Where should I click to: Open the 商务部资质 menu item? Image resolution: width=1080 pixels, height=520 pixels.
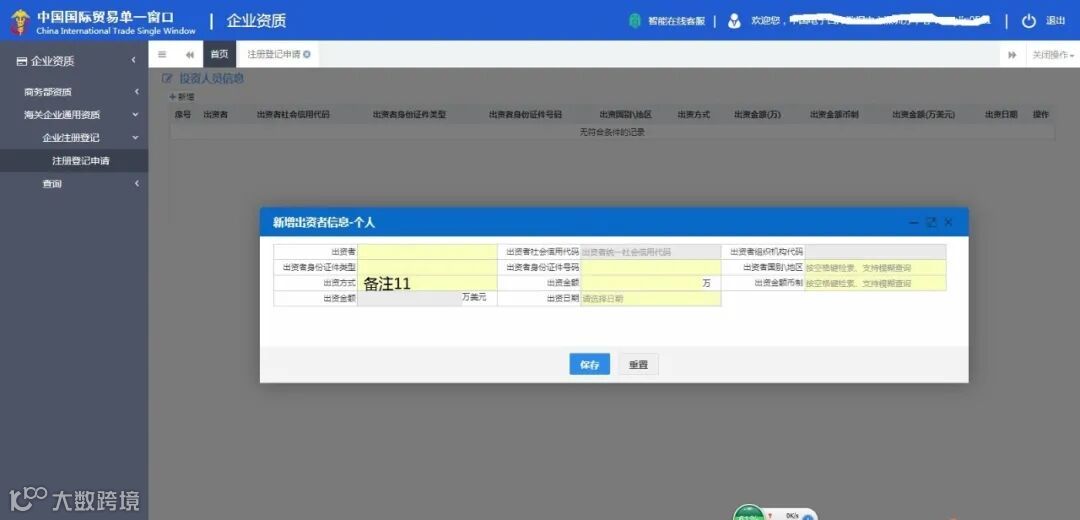pos(48,92)
